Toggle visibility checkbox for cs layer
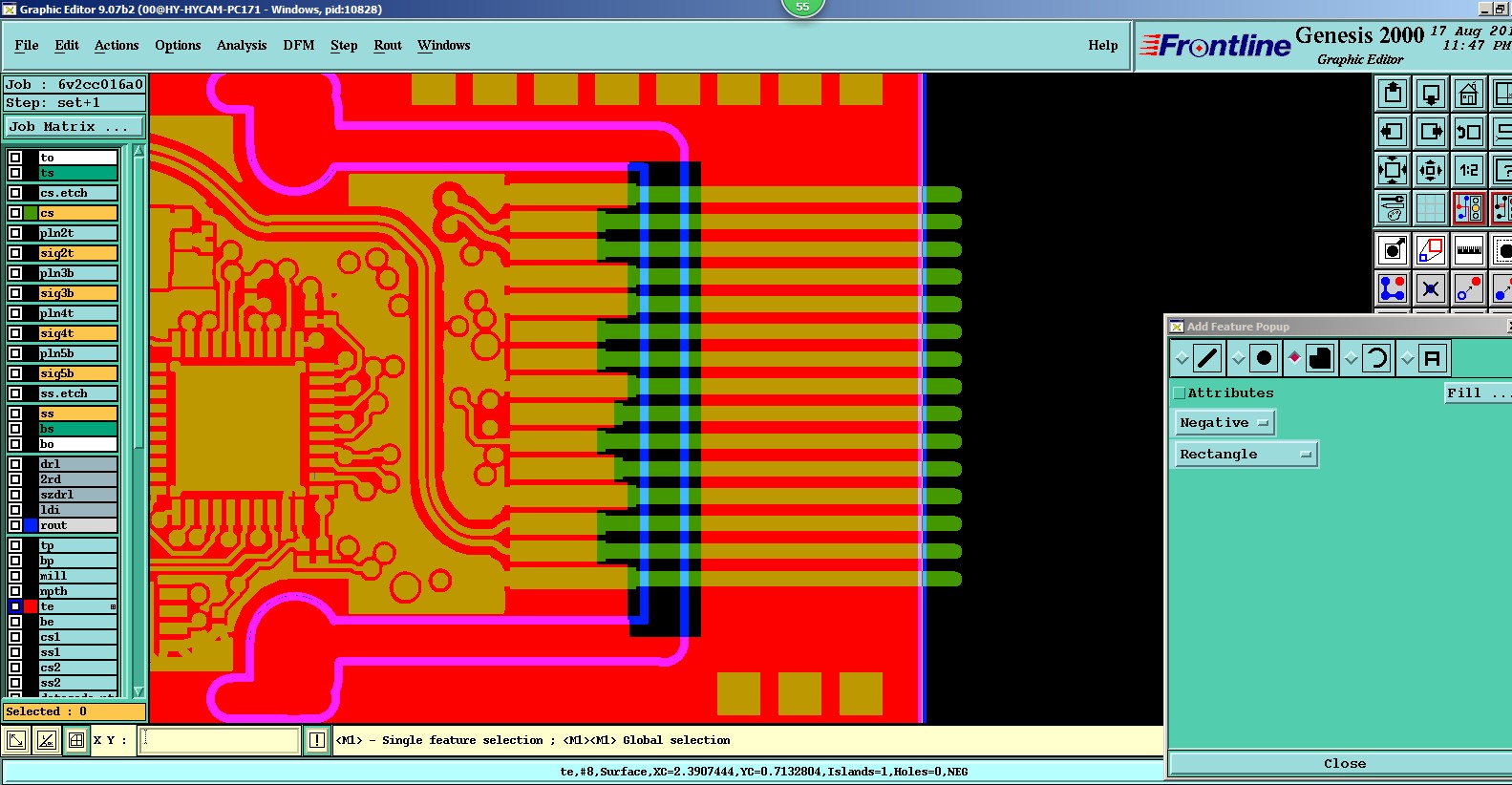This screenshot has width=1512, height=785. click(x=15, y=213)
